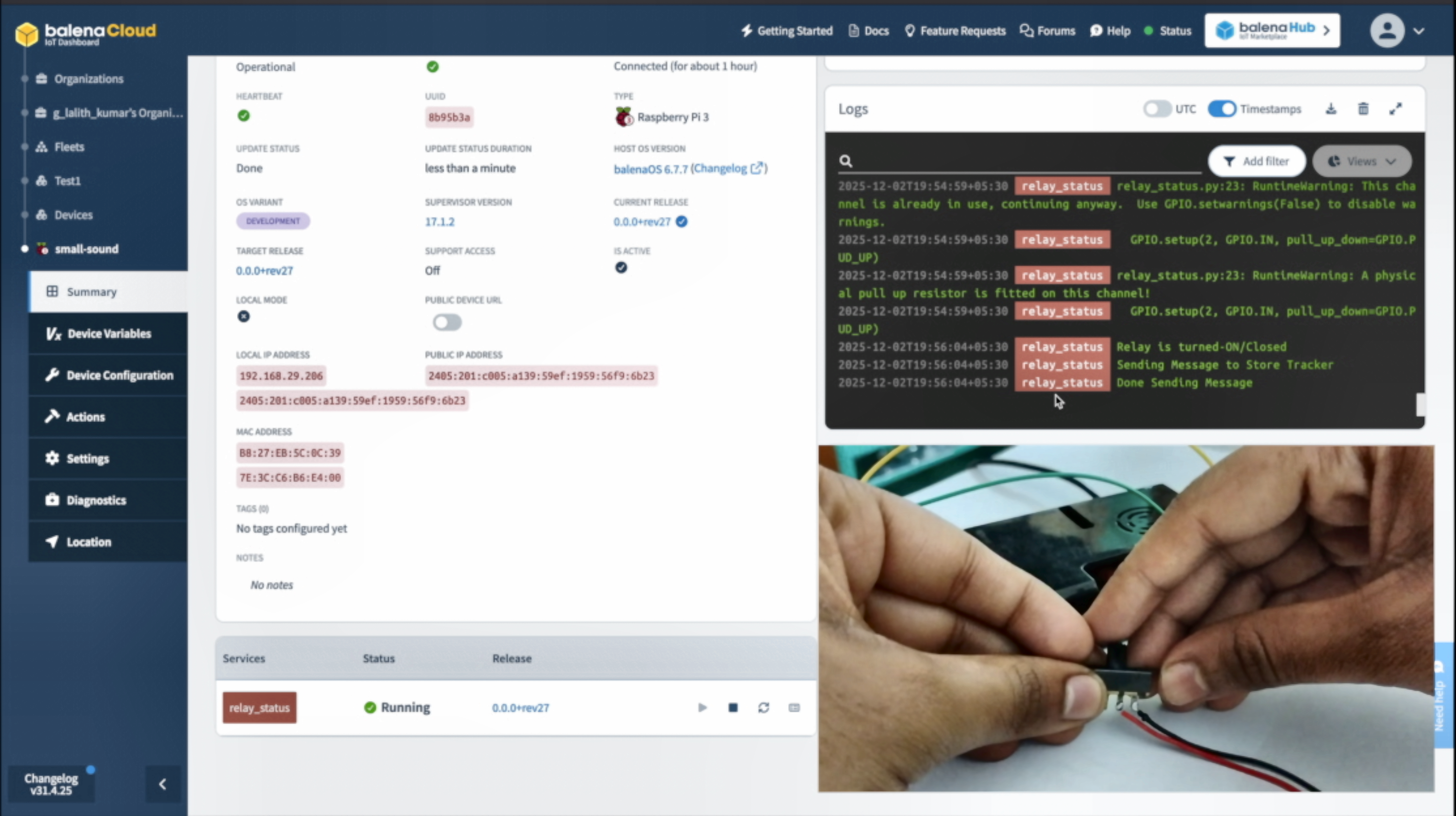Screen dimensions: 1456x816
Task: Go to Fleets in sidebar
Action: click(x=60, y=147)
